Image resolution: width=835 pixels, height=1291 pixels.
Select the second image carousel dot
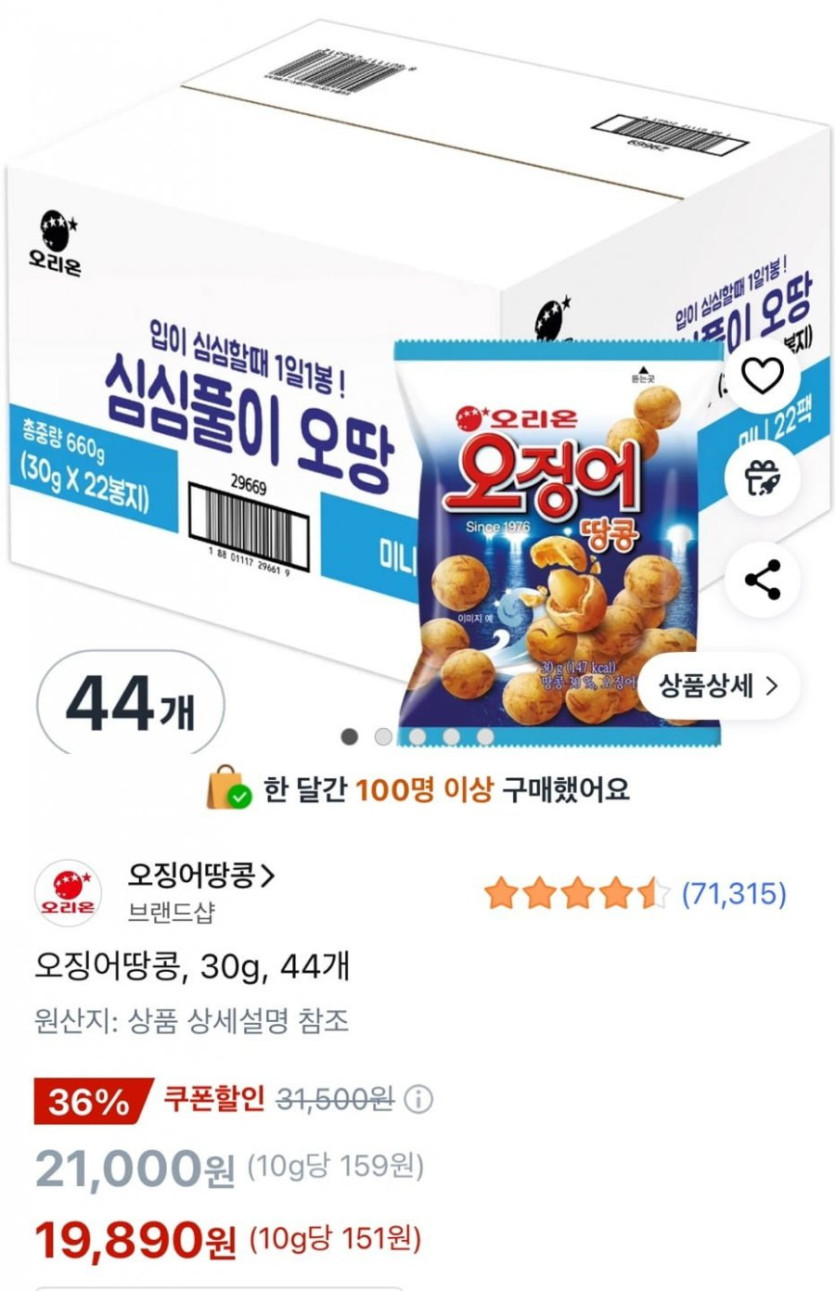383,736
